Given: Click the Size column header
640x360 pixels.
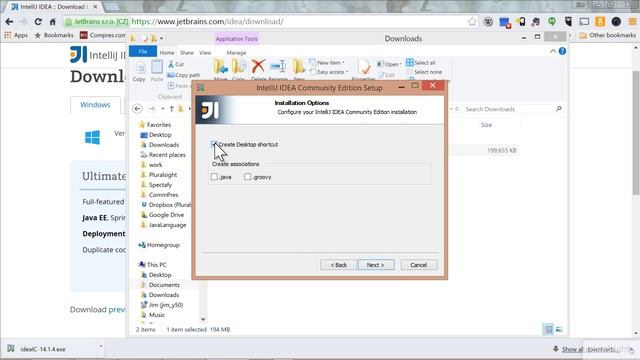Looking at the screenshot, I should pos(486,125).
